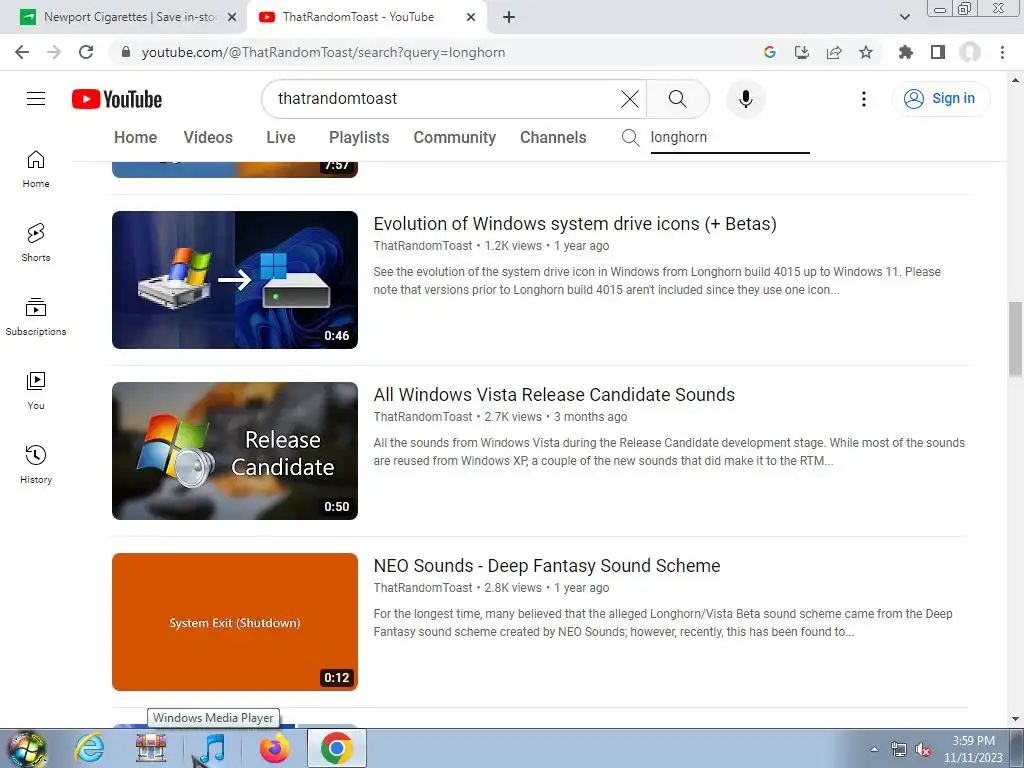Share this page icon
Viewport: 1024px width, 768px height.
834,52
